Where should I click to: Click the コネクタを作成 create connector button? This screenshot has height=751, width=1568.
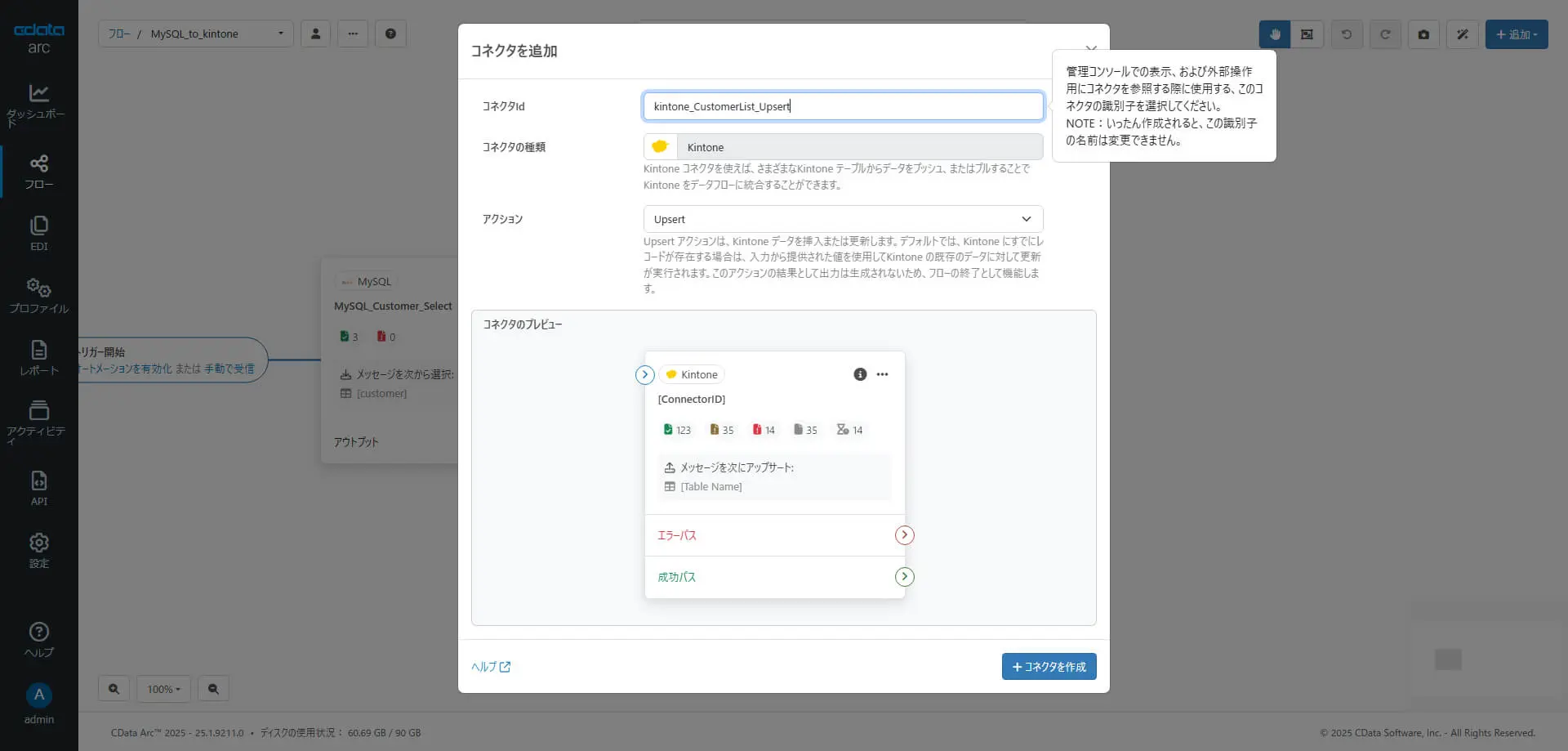(1049, 667)
